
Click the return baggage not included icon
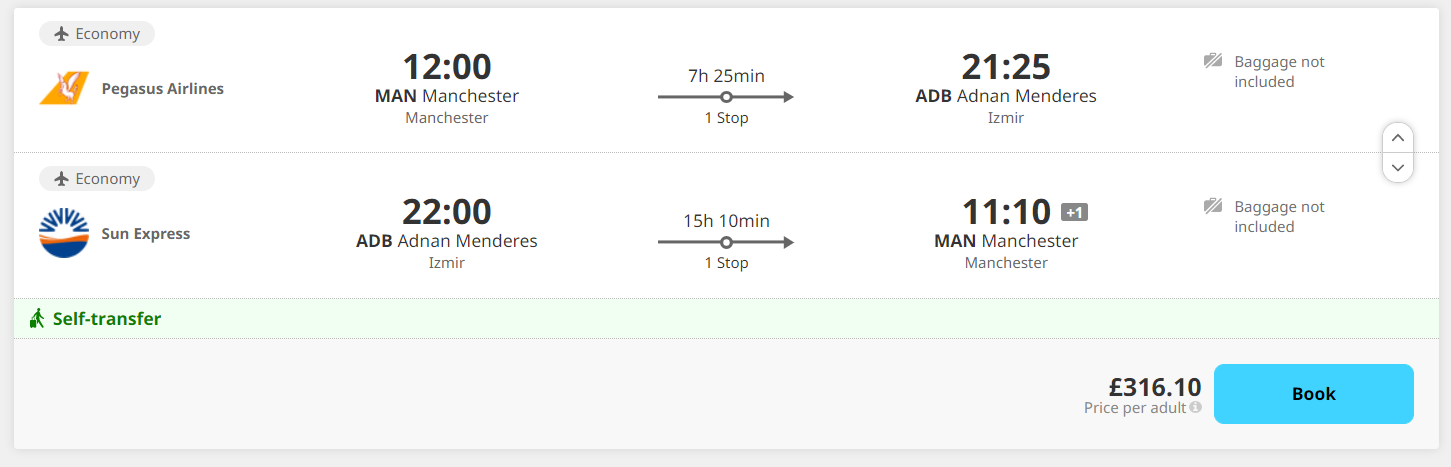click(1213, 206)
